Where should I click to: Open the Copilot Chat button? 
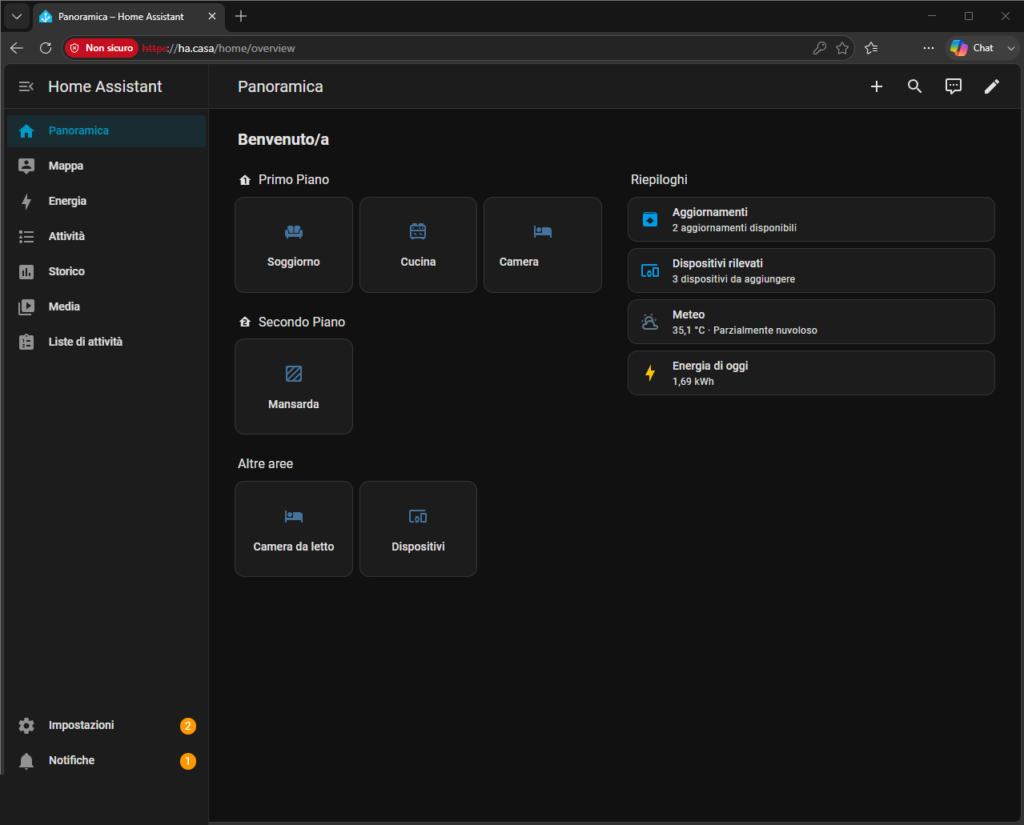[x=972, y=48]
